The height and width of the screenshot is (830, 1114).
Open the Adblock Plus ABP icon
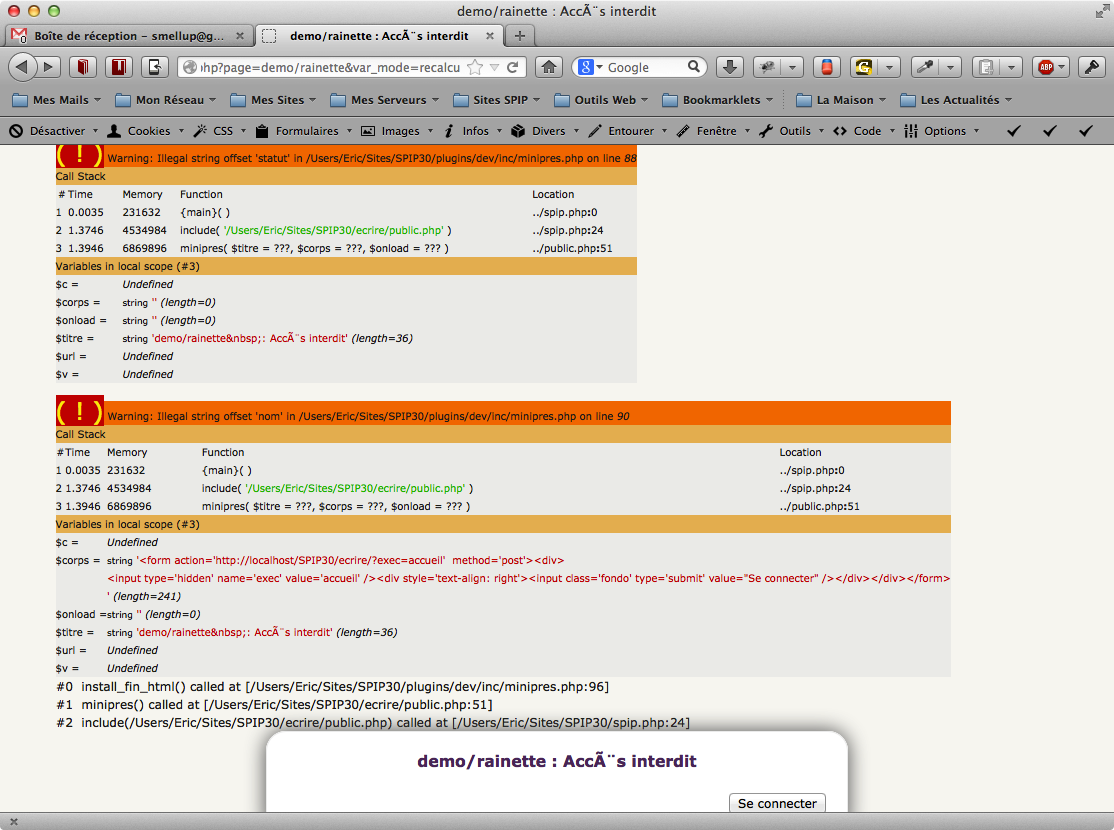pos(1046,67)
